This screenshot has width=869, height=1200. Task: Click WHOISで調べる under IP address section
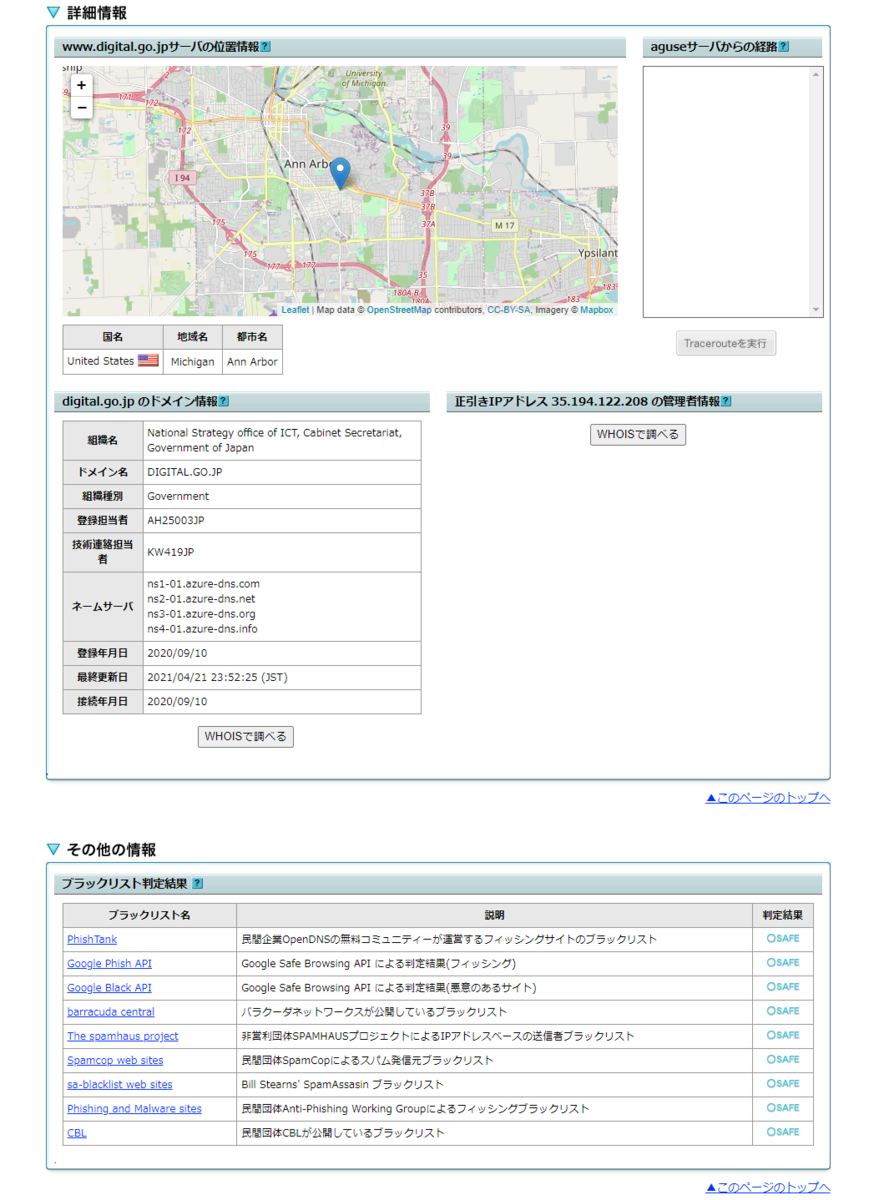tap(638, 435)
